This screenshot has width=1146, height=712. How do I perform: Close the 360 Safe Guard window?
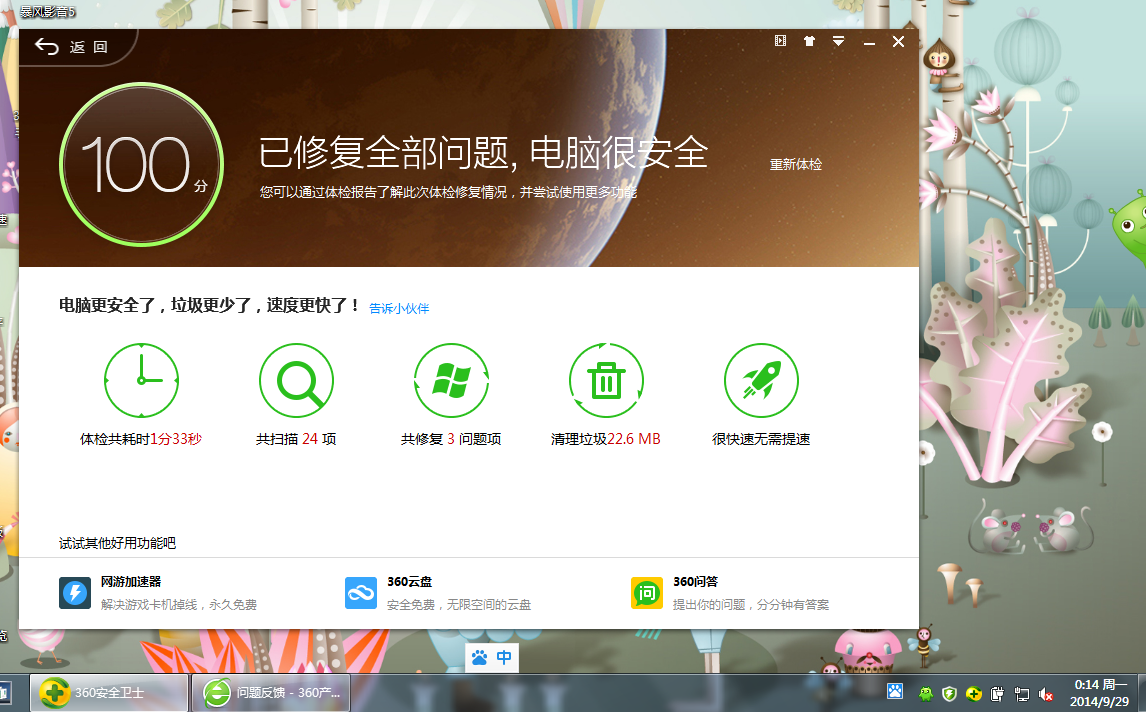click(x=898, y=42)
